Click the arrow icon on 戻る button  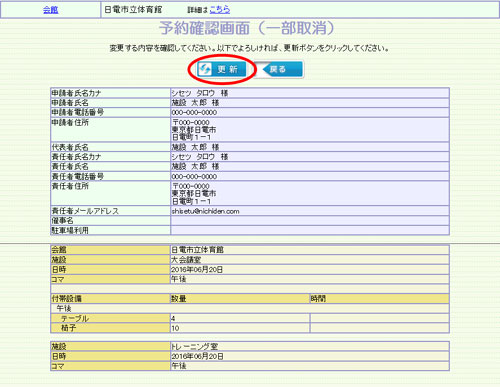click(267, 69)
